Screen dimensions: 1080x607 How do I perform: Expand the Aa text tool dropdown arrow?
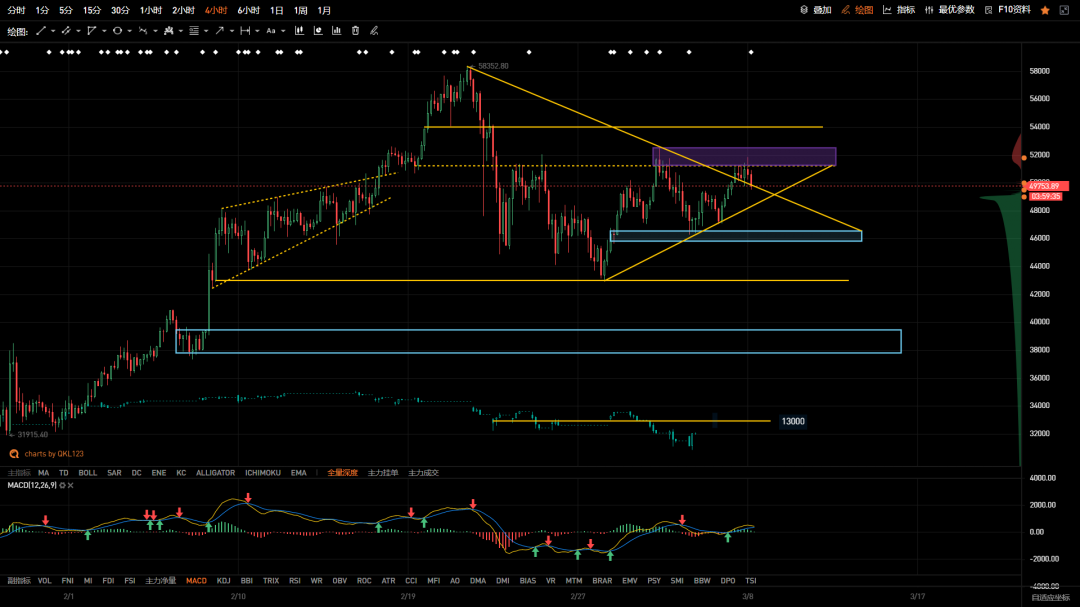tap(284, 31)
